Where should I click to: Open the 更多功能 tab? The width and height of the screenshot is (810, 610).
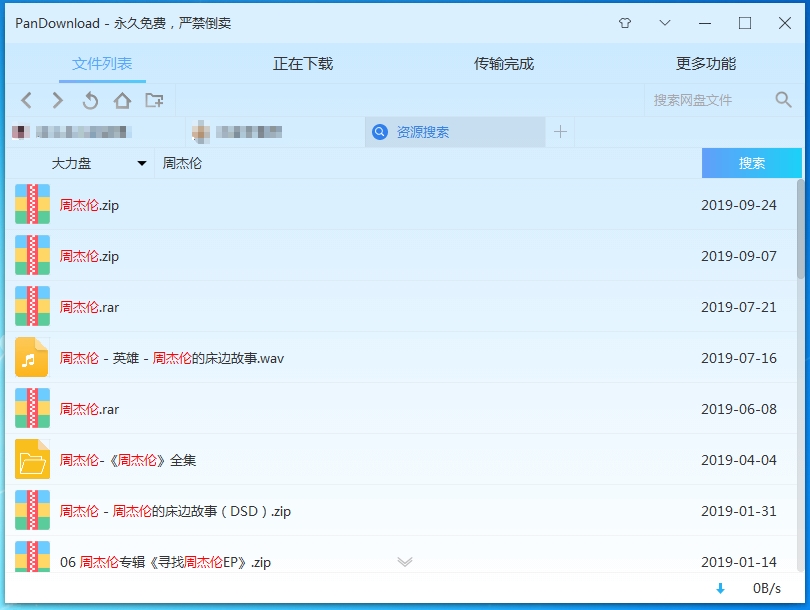[706, 64]
